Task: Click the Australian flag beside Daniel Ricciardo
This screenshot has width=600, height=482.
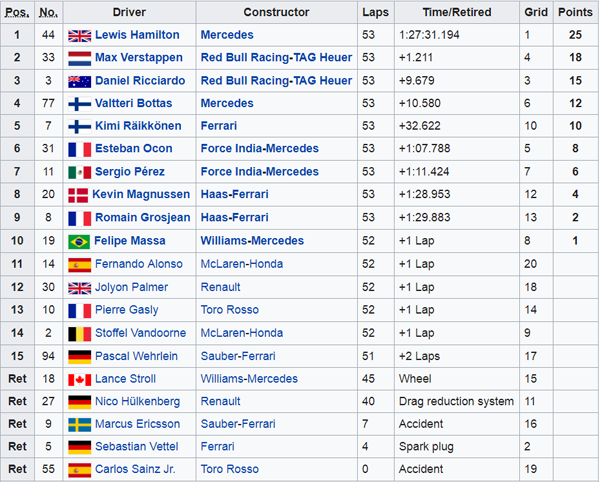Action: coord(80,81)
